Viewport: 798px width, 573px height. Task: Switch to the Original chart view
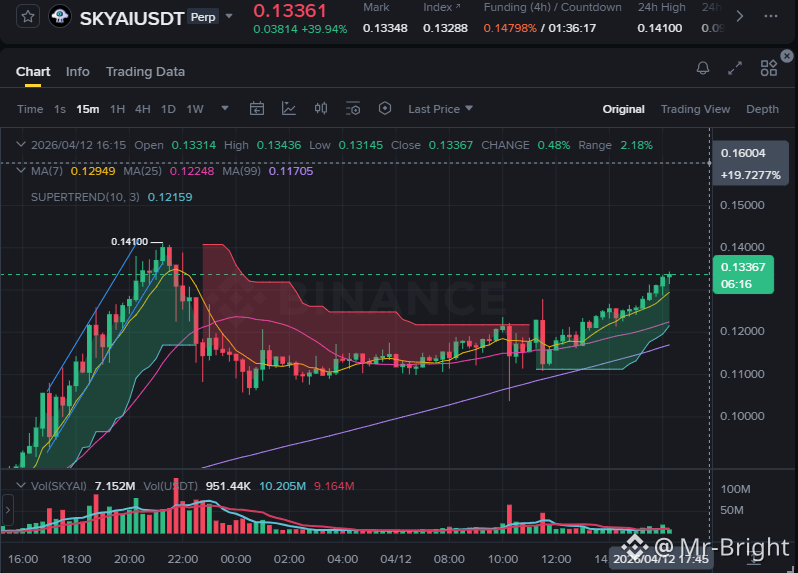click(623, 109)
